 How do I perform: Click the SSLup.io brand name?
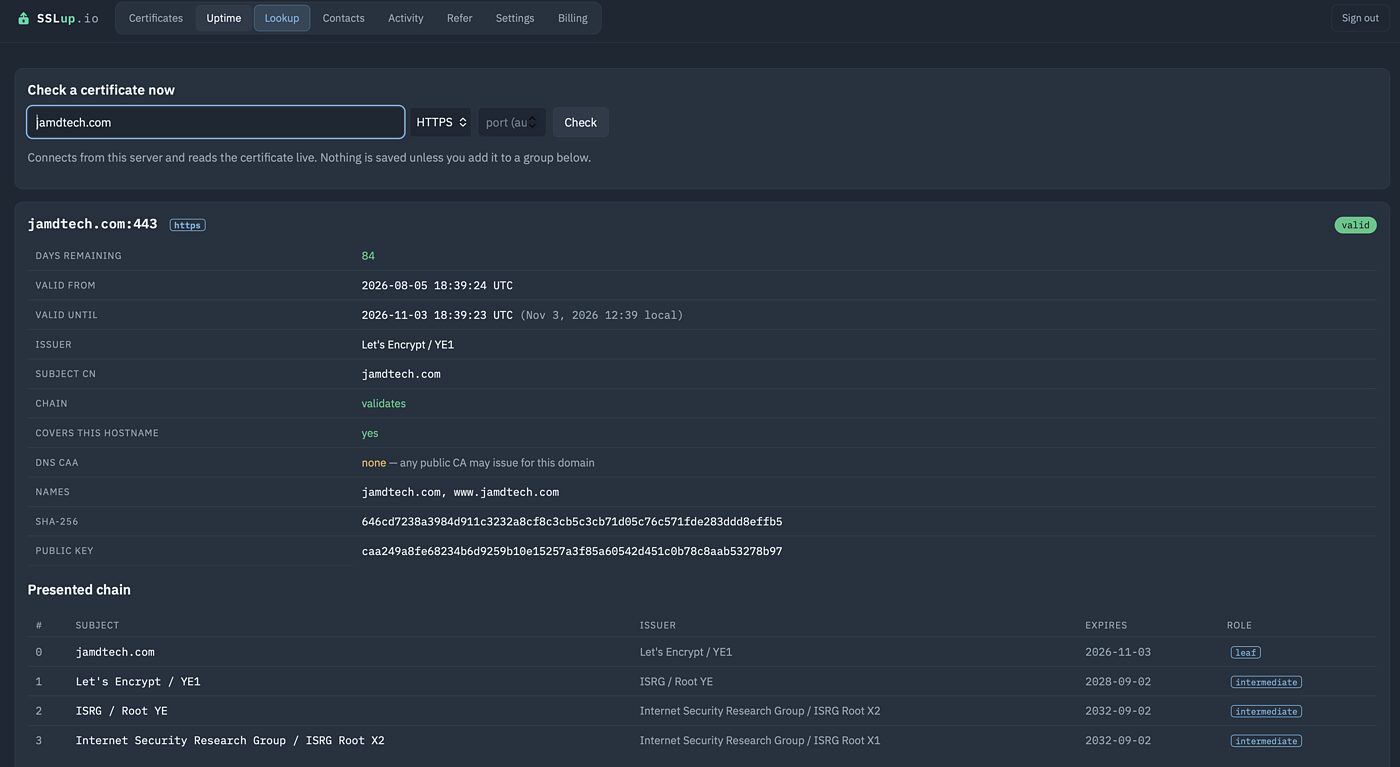68,18
